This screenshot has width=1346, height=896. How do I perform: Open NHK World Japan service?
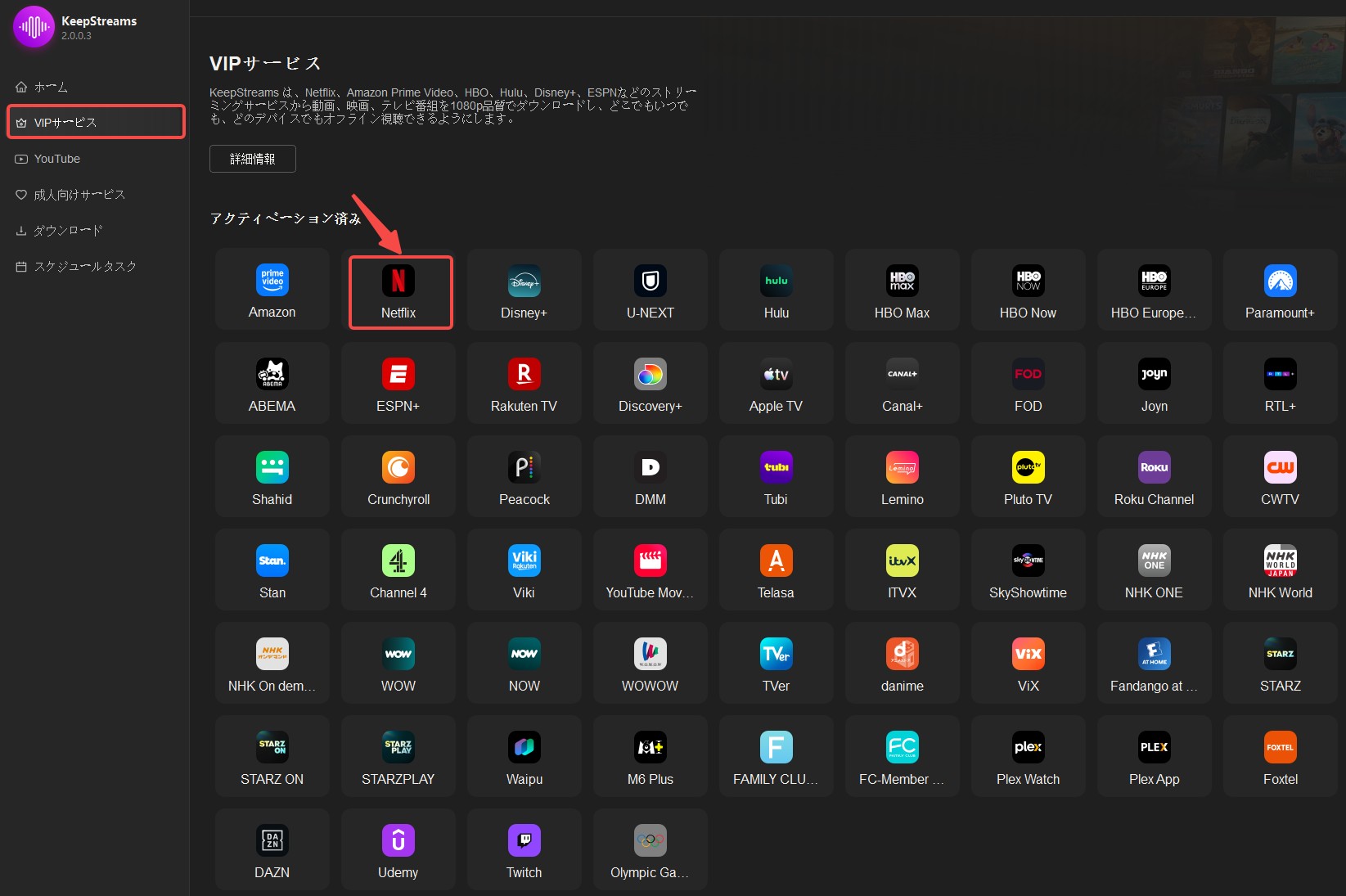[x=1281, y=570]
